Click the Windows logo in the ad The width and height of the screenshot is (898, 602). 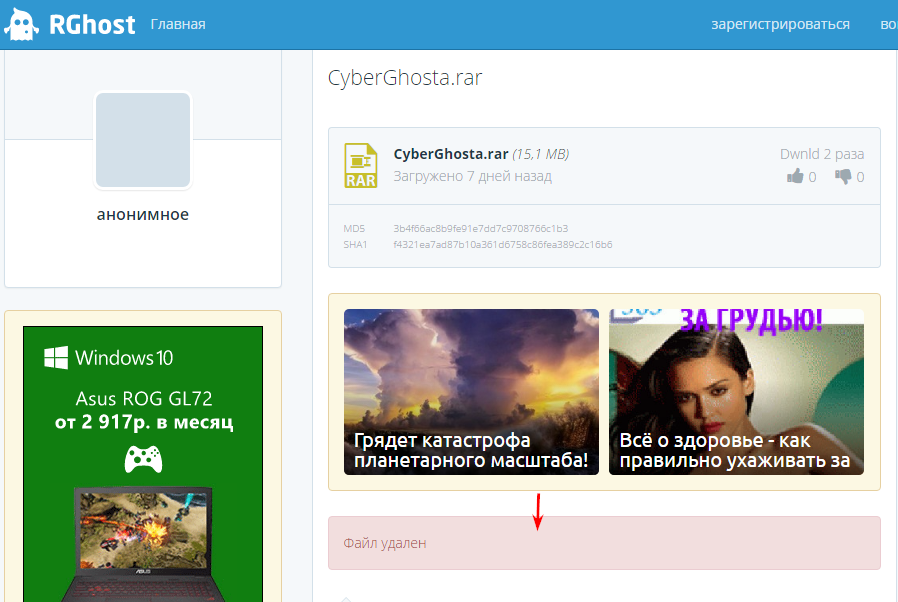pos(56,357)
